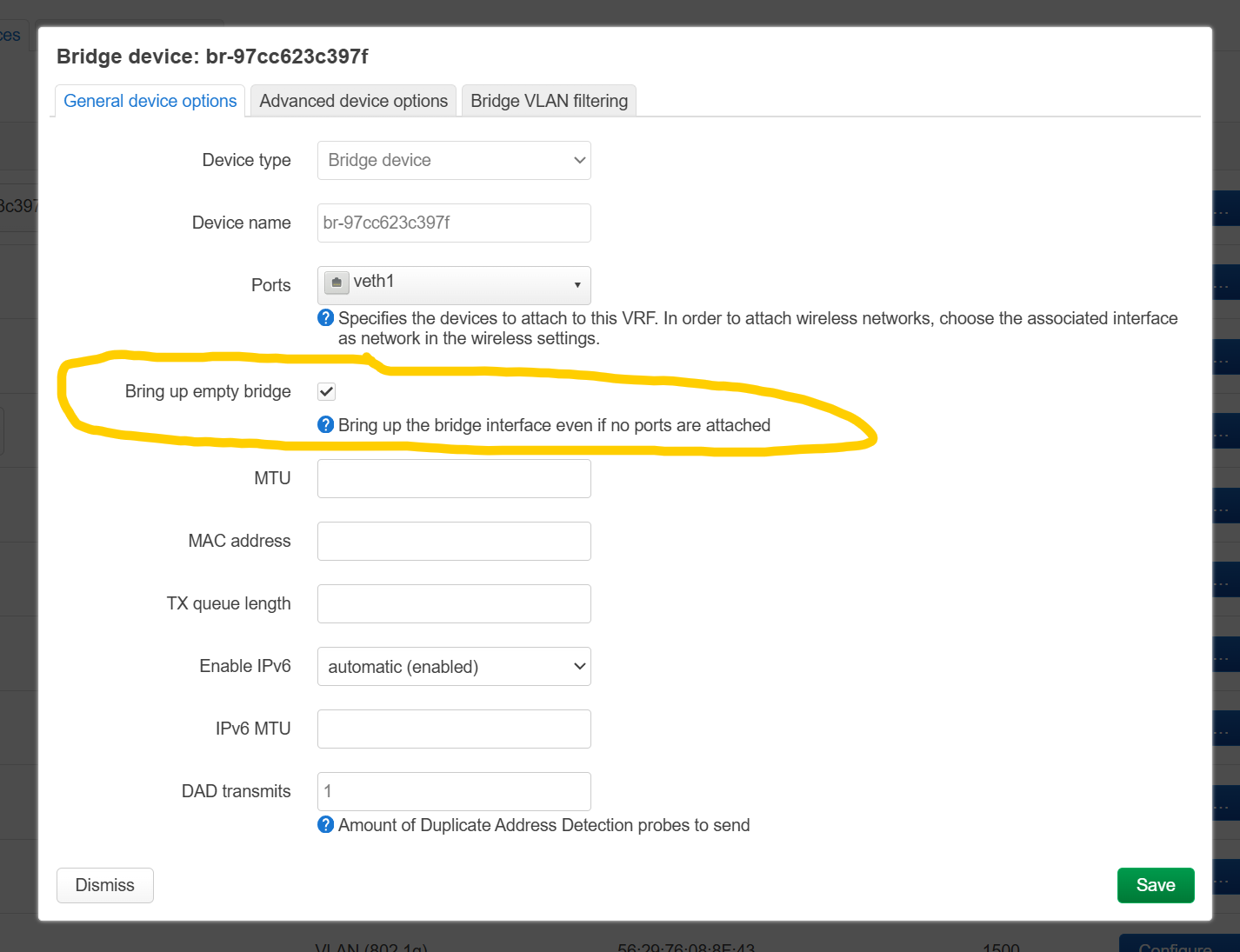Click help icon next to DAD transmits hint

(326, 825)
